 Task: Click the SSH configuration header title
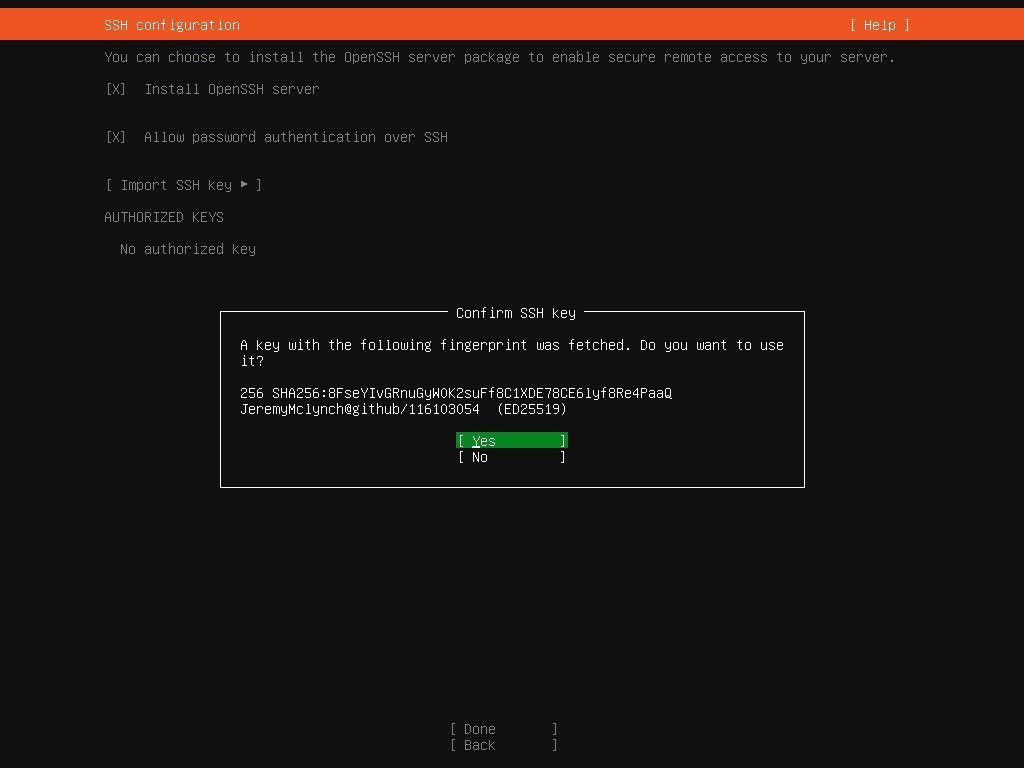pos(172,25)
